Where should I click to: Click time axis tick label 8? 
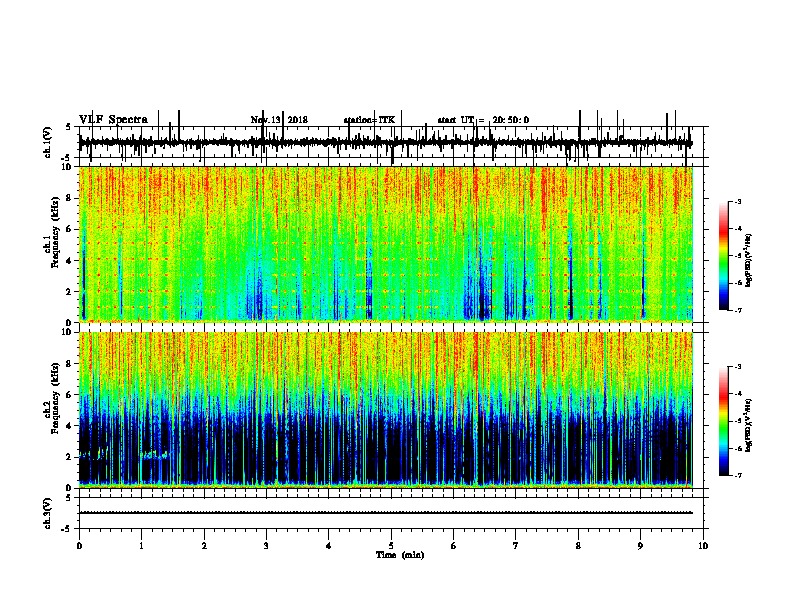(x=578, y=546)
